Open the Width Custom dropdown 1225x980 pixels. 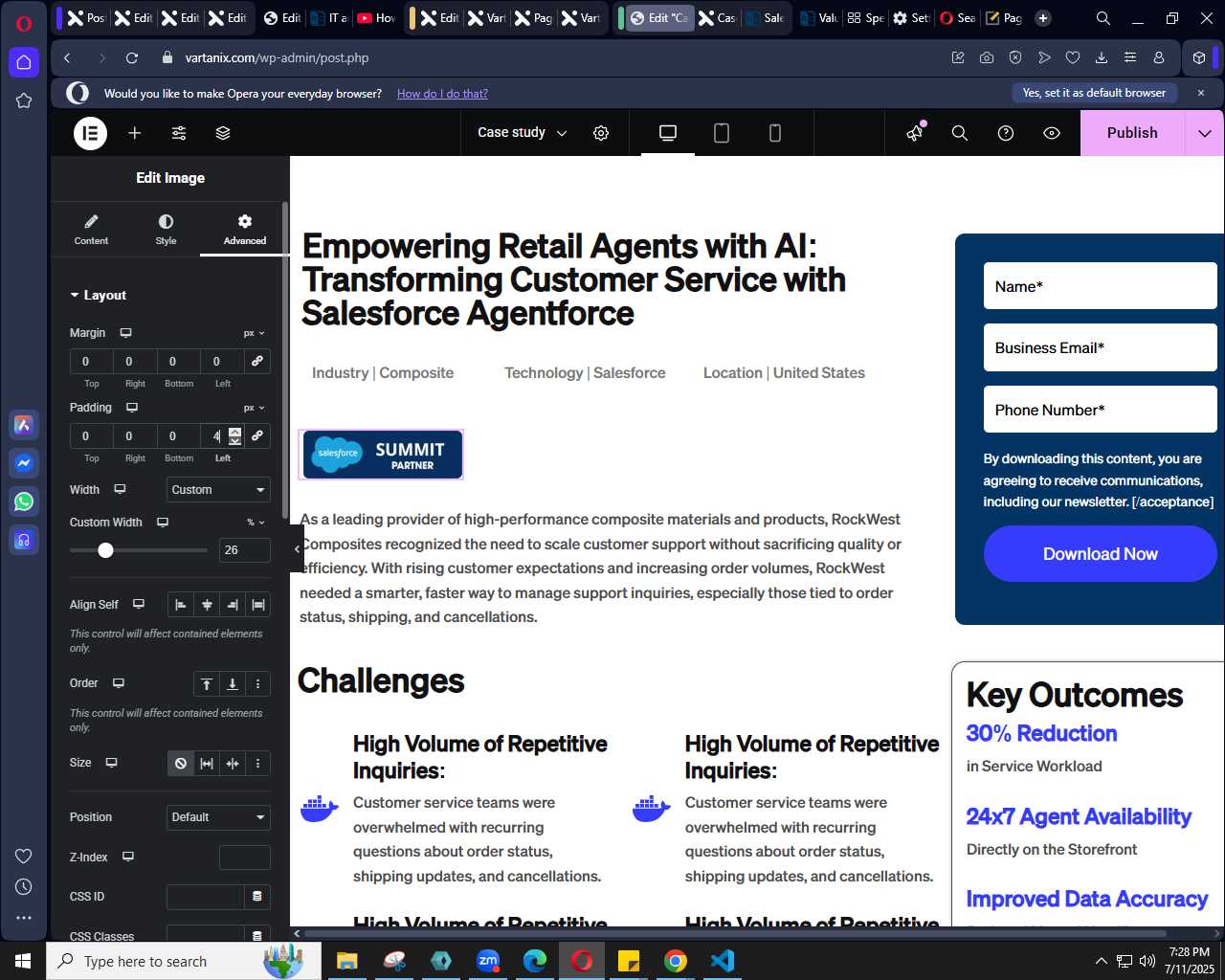tap(218, 489)
